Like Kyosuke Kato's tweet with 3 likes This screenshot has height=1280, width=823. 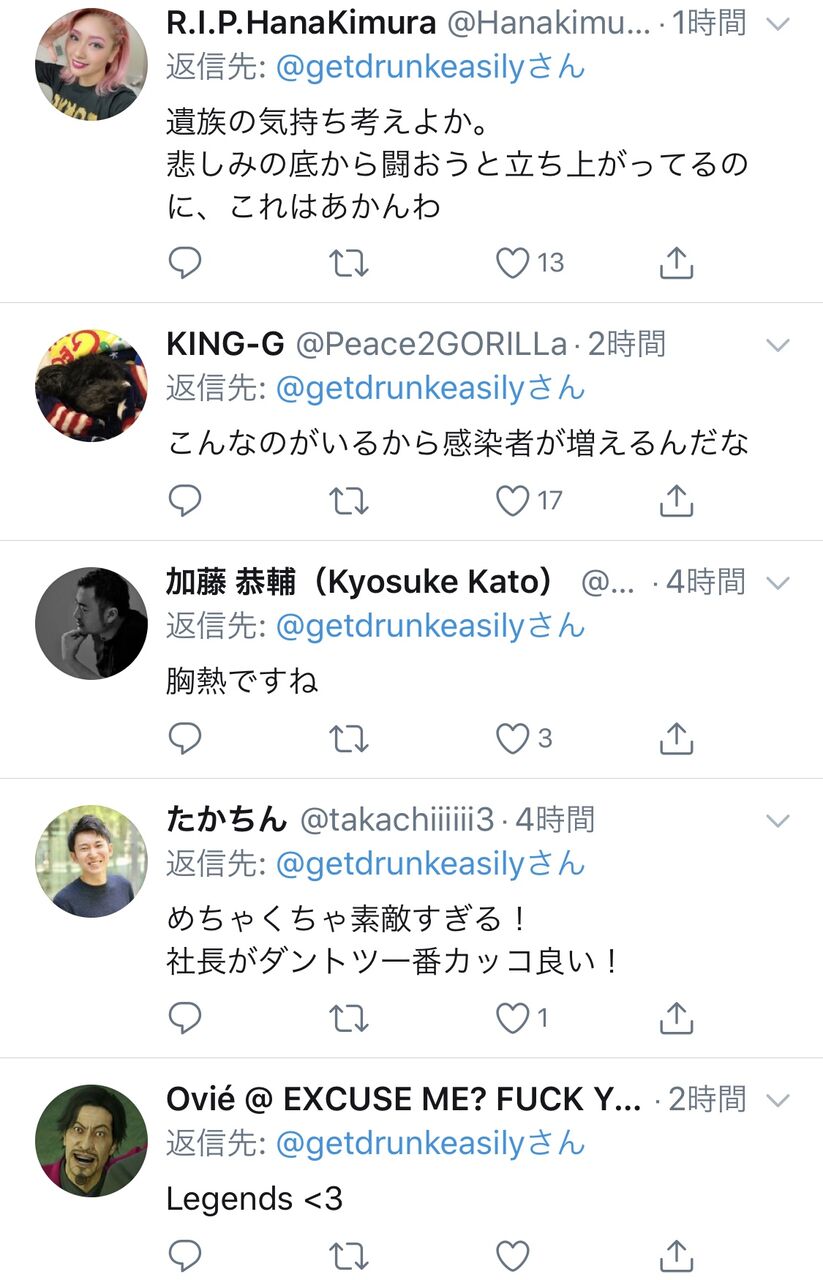513,738
